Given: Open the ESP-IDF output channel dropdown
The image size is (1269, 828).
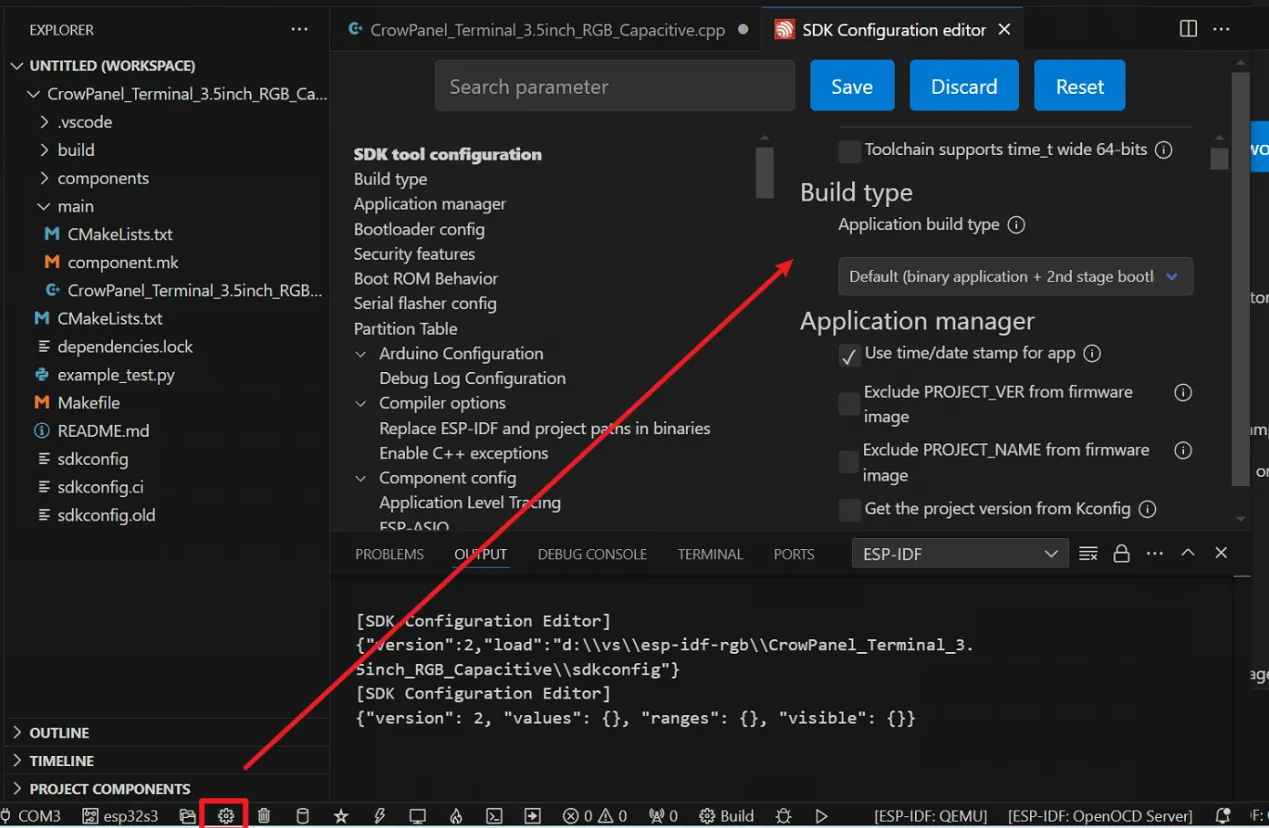Looking at the screenshot, I should click(959, 553).
